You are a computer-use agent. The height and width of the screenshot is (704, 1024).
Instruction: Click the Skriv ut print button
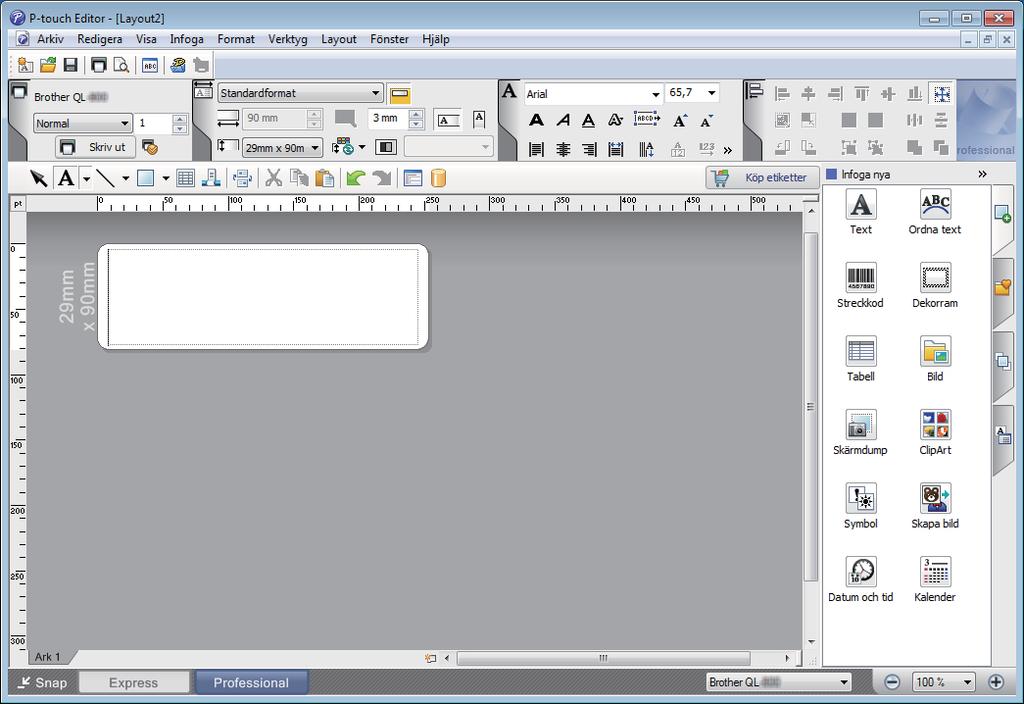click(95, 148)
